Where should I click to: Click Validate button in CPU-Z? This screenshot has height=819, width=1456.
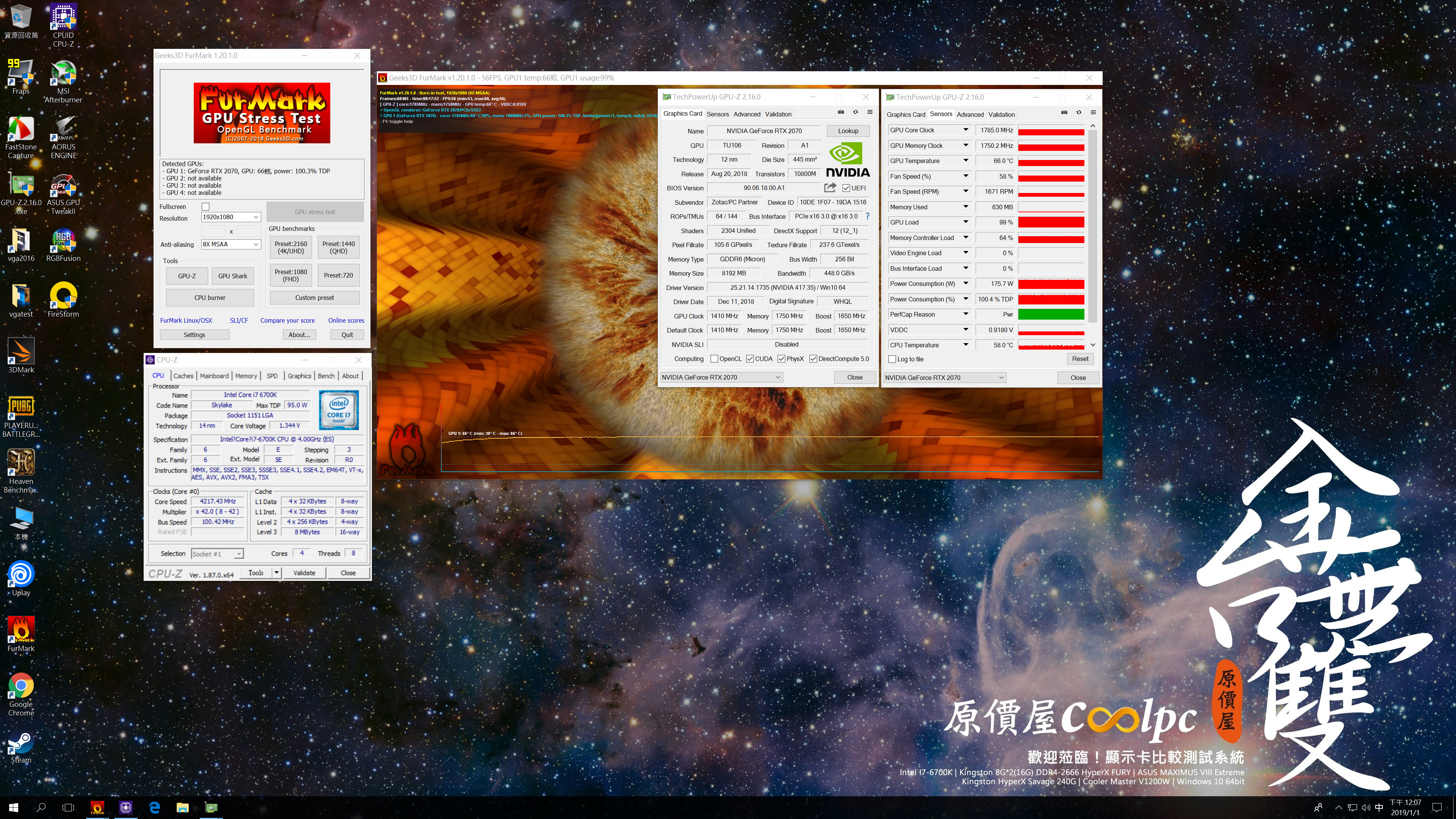pyautogui.click(x=304, y=573)
